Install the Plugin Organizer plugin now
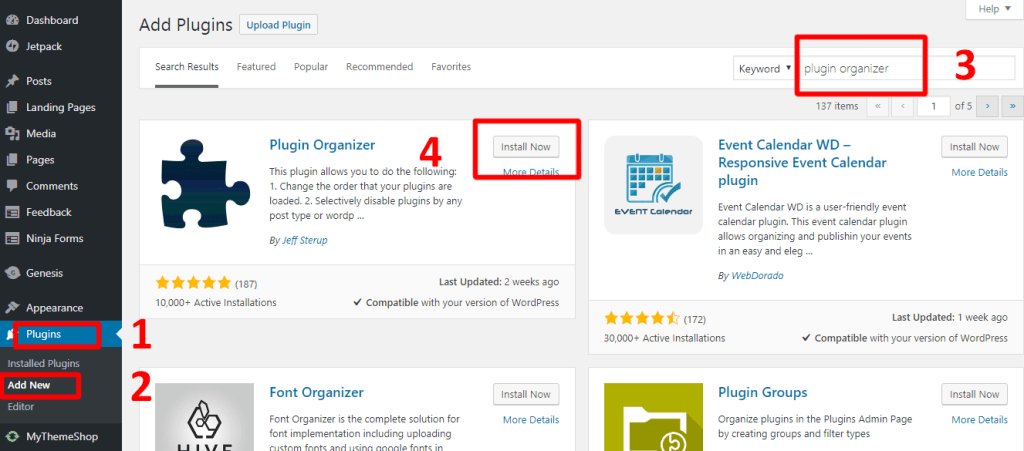This screenshot has width=1024, height=451. [x=526, y=147]
